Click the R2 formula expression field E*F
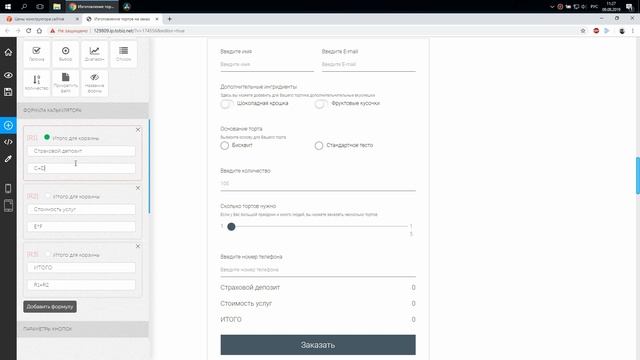The image size is (640, 360). point(81,227)
